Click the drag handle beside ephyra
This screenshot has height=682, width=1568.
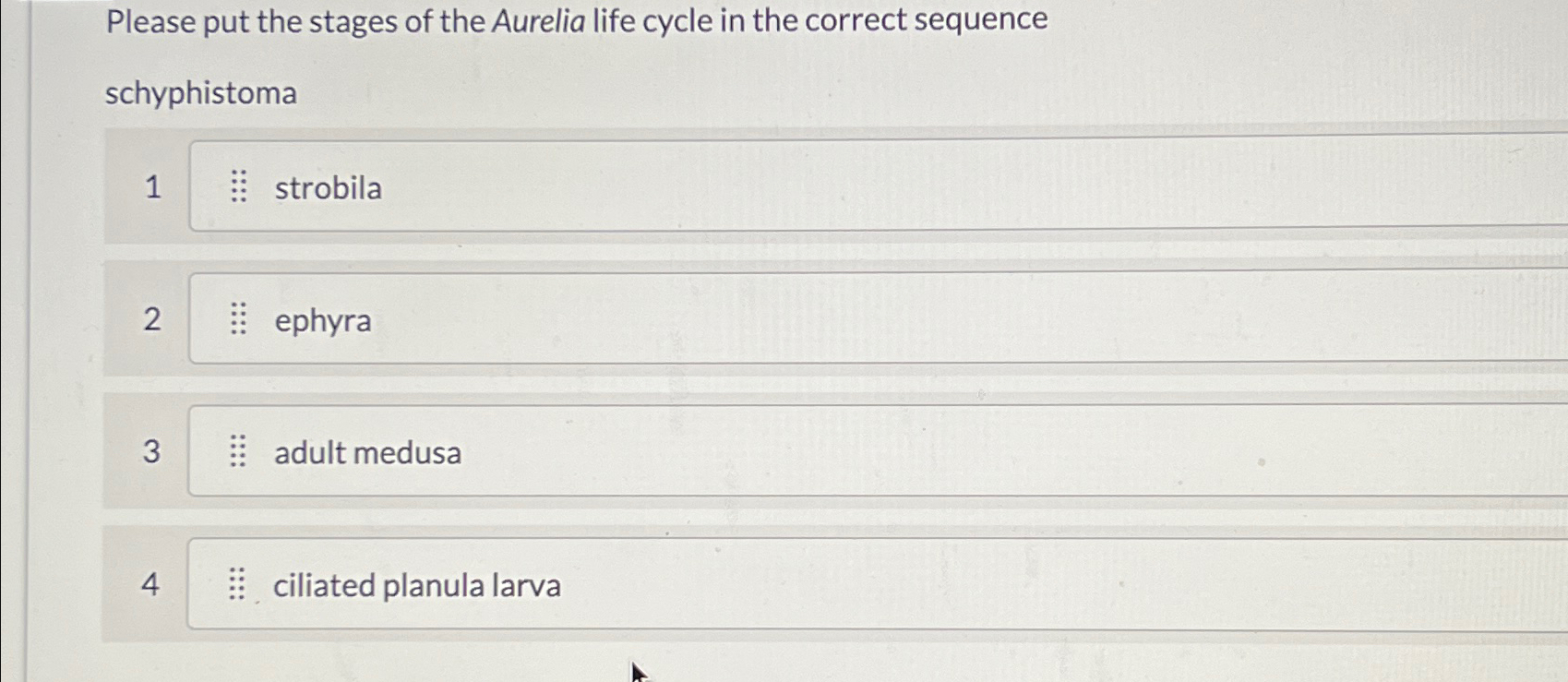(238, 321)
